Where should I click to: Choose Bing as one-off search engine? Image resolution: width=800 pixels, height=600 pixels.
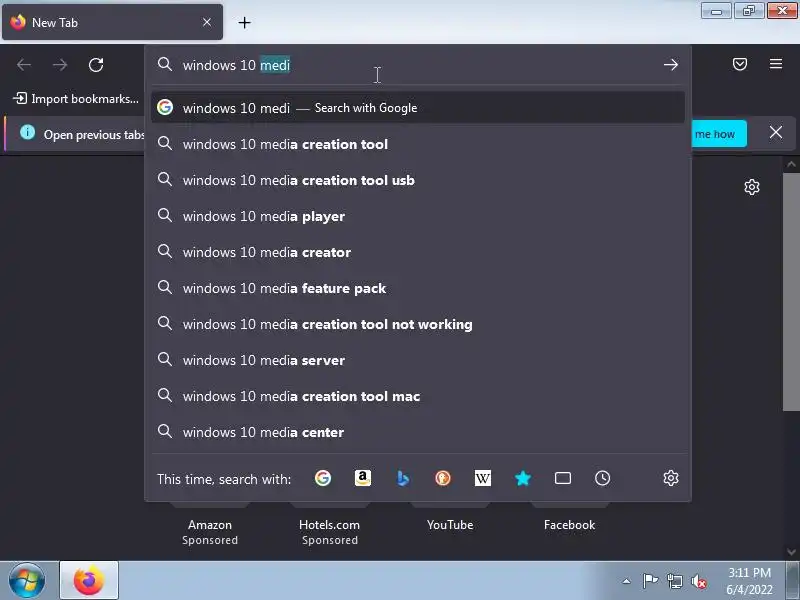click(x=403, y=478)
